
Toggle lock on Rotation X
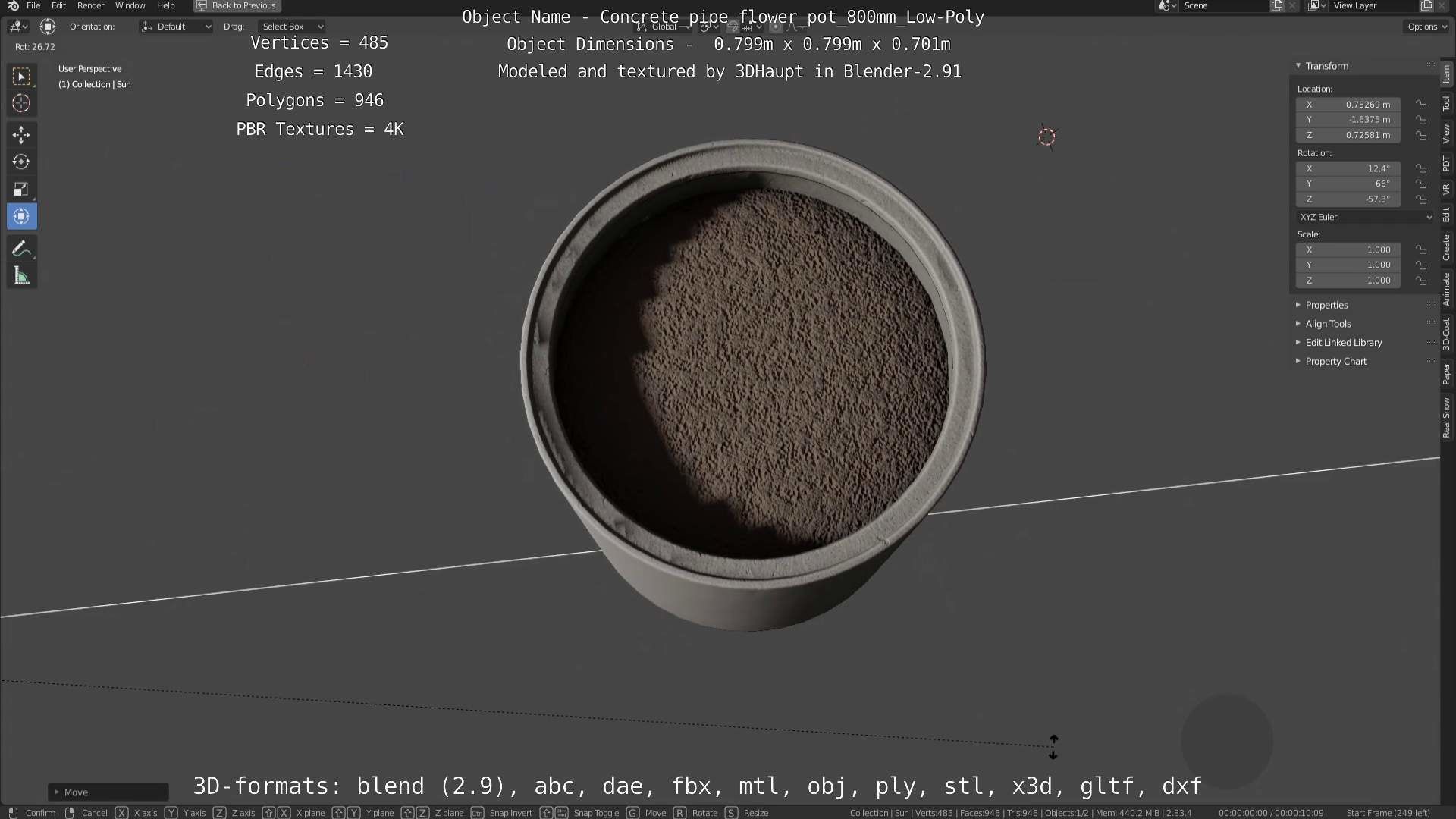(x=1422, y=168)
